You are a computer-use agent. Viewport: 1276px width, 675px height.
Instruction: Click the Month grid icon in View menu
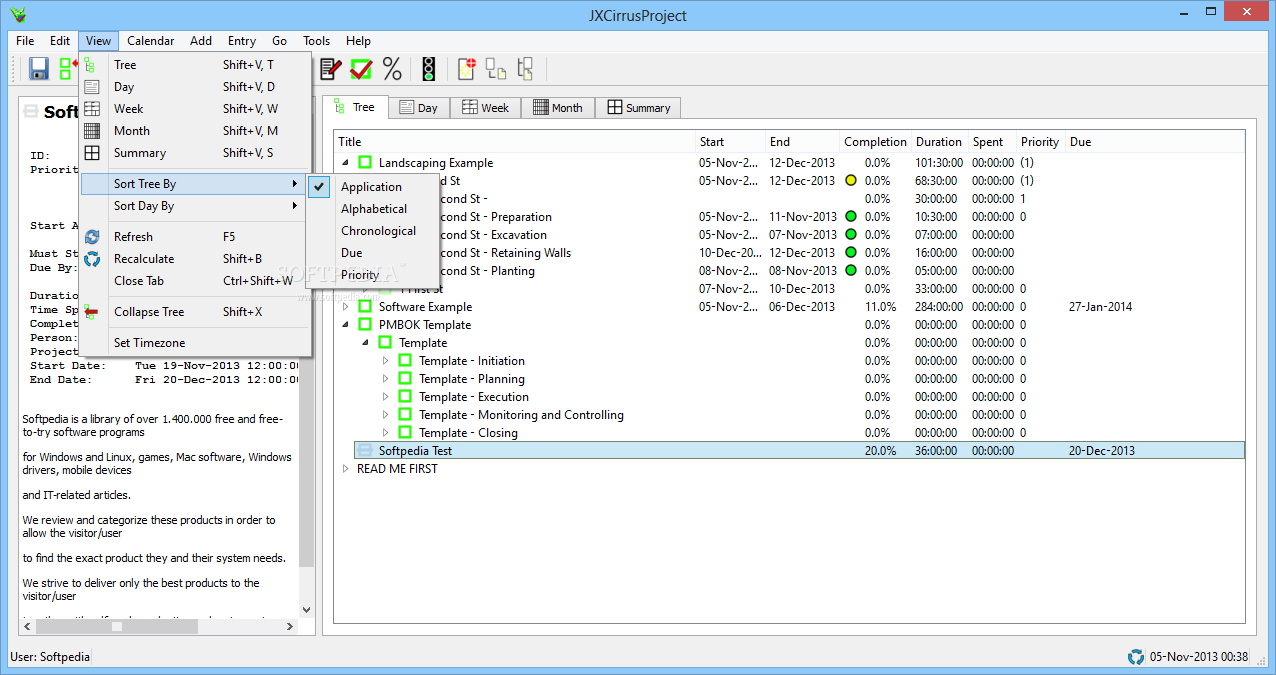92,131
